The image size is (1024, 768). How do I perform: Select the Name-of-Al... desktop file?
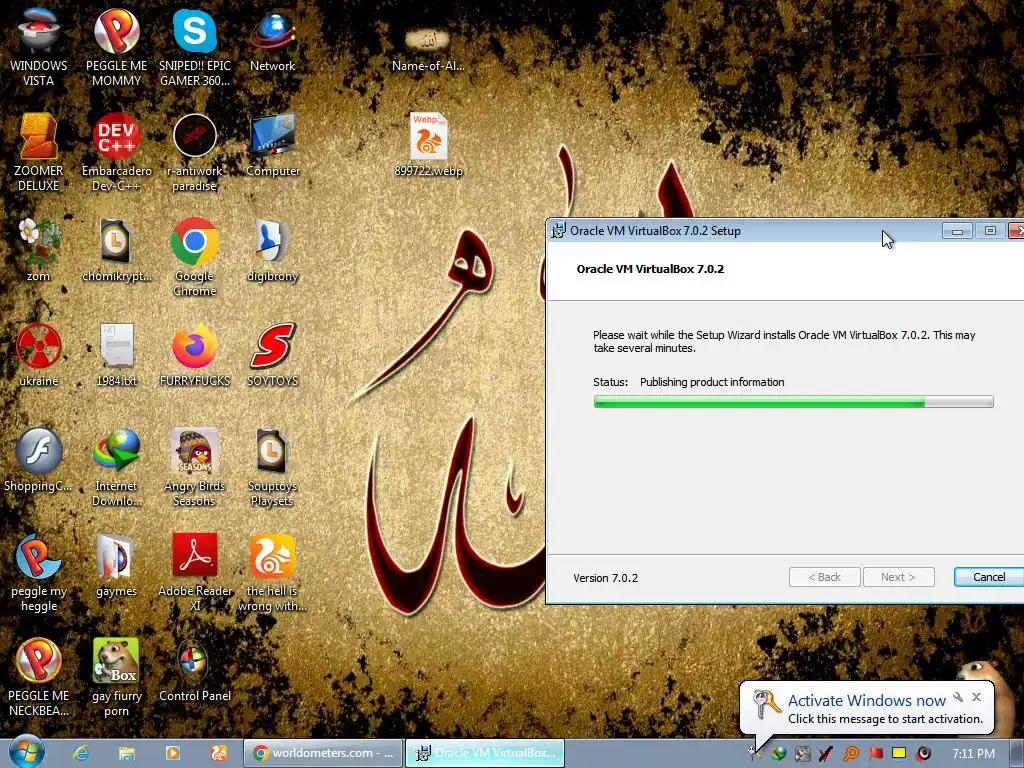(428, 49)
